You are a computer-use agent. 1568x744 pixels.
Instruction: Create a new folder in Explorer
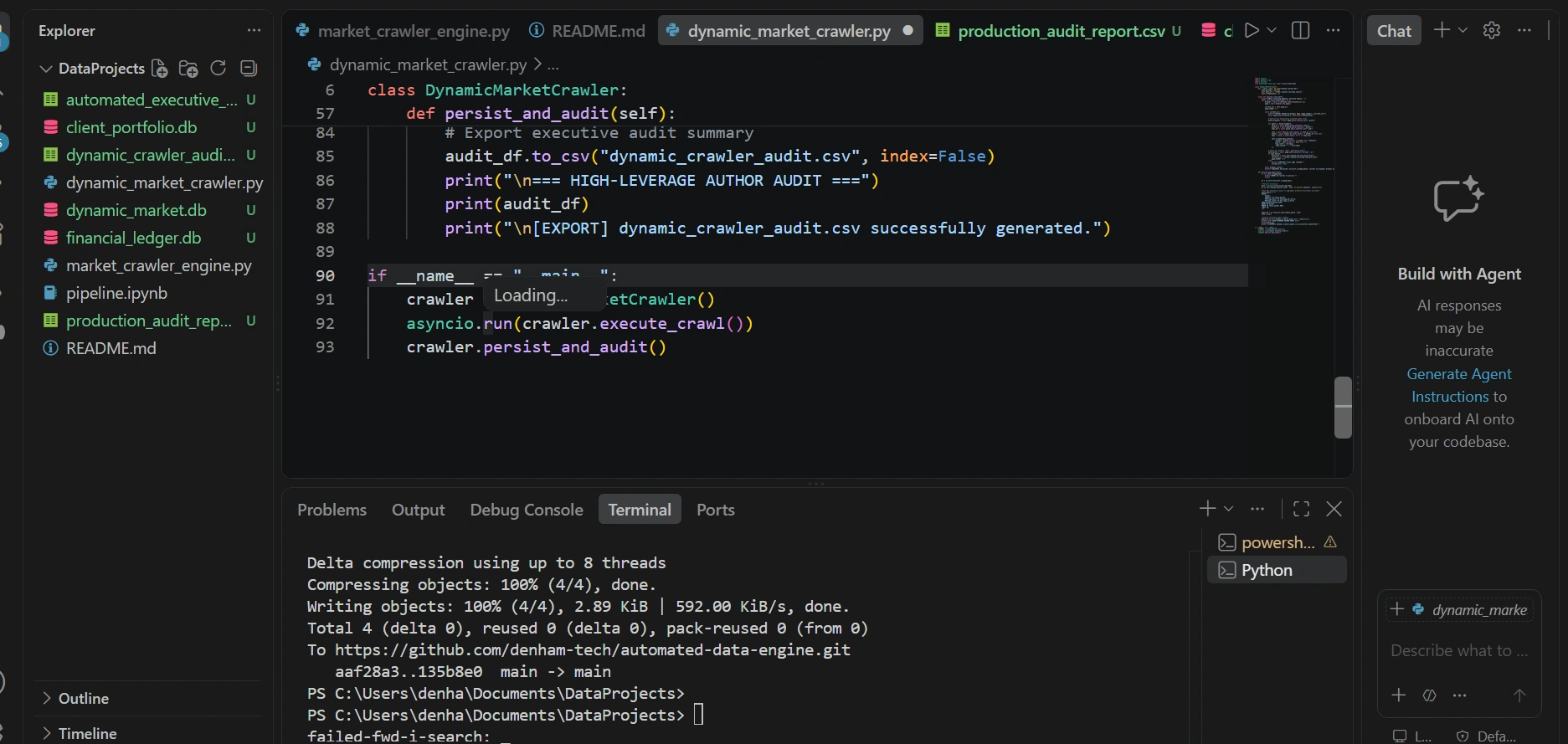(188, 69)
